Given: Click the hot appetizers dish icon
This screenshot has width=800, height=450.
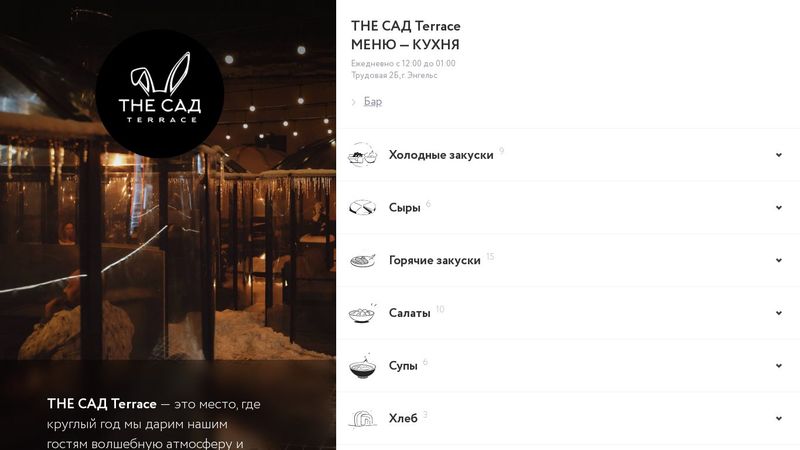Looking at the screenshot, I should [363, 260].
